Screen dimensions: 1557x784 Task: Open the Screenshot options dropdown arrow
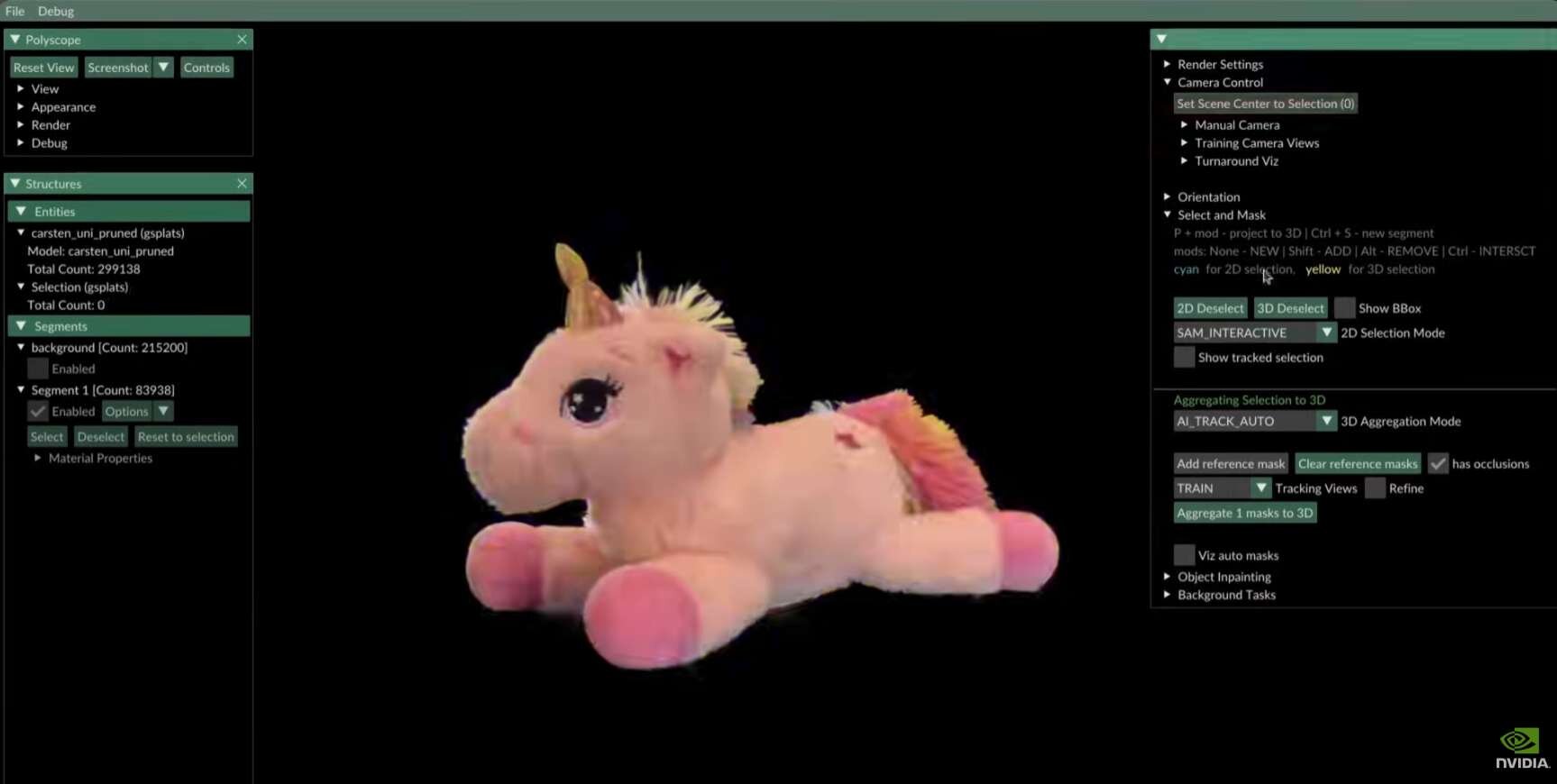click(163, 68)
